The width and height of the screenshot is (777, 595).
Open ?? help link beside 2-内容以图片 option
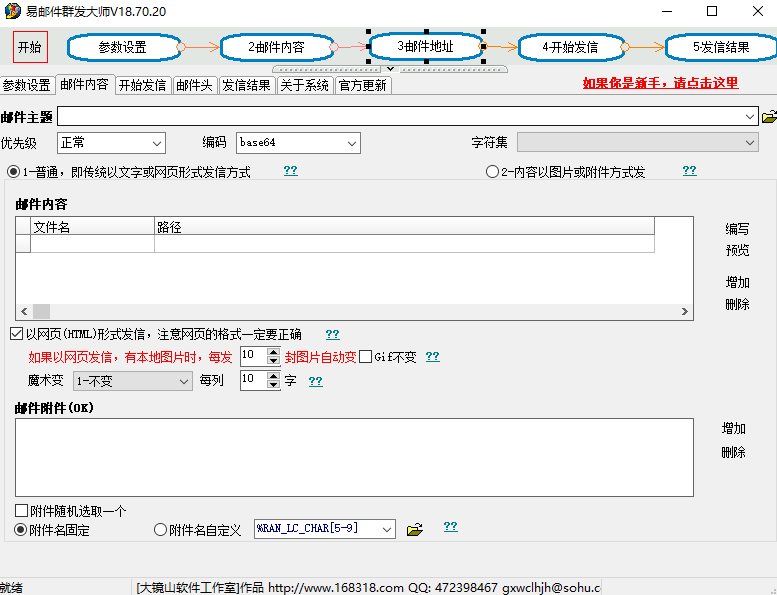tap(689, 171)
